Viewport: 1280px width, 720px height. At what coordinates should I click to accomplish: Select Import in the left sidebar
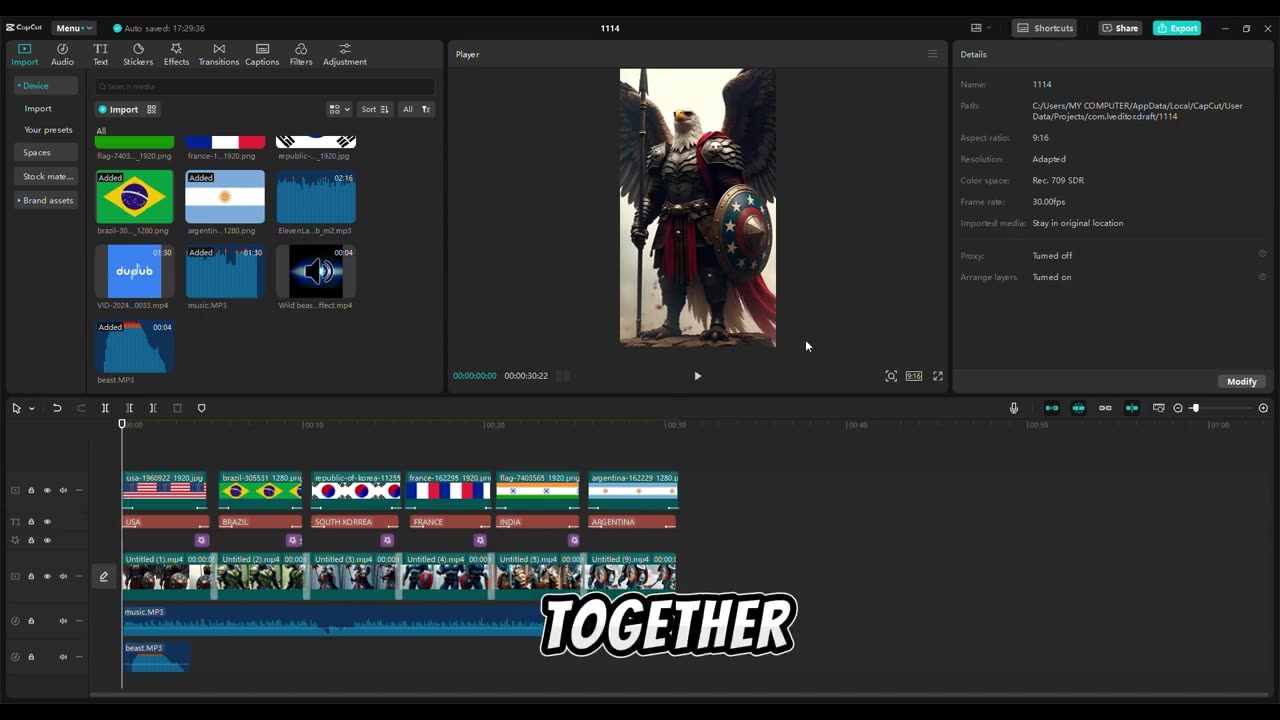[38, 108]
